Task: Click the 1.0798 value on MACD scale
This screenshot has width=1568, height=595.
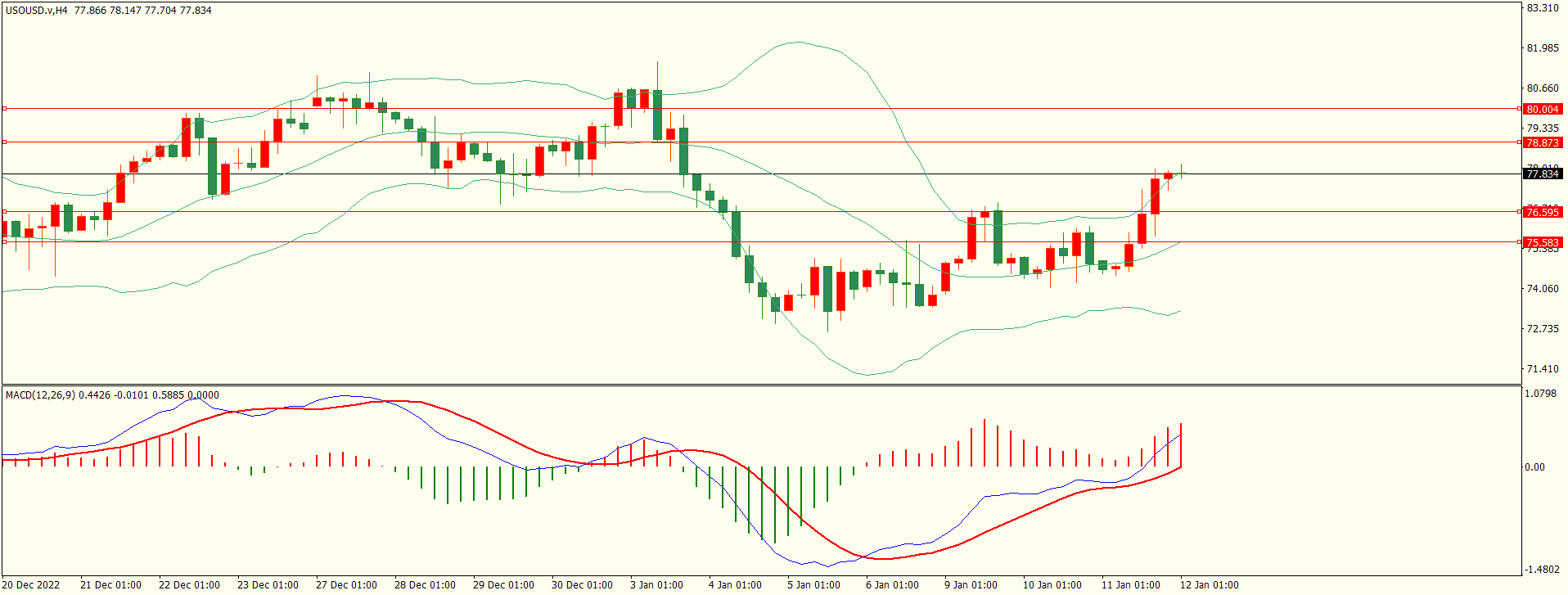Action: point(1540,394)
